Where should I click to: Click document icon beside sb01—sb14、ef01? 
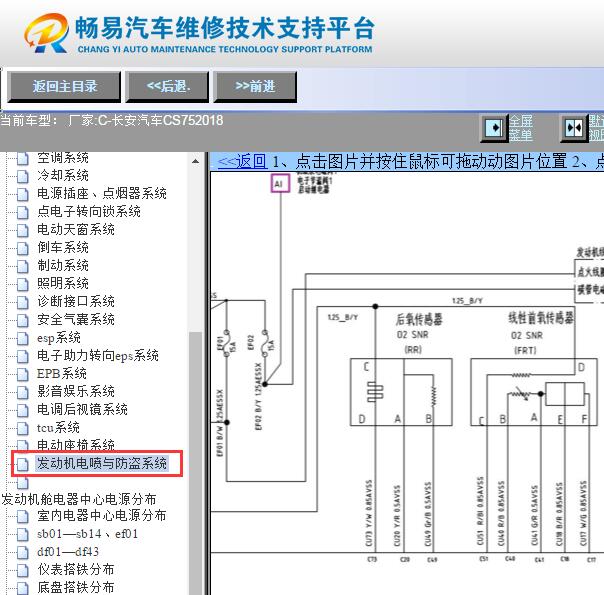pos(23,535)
